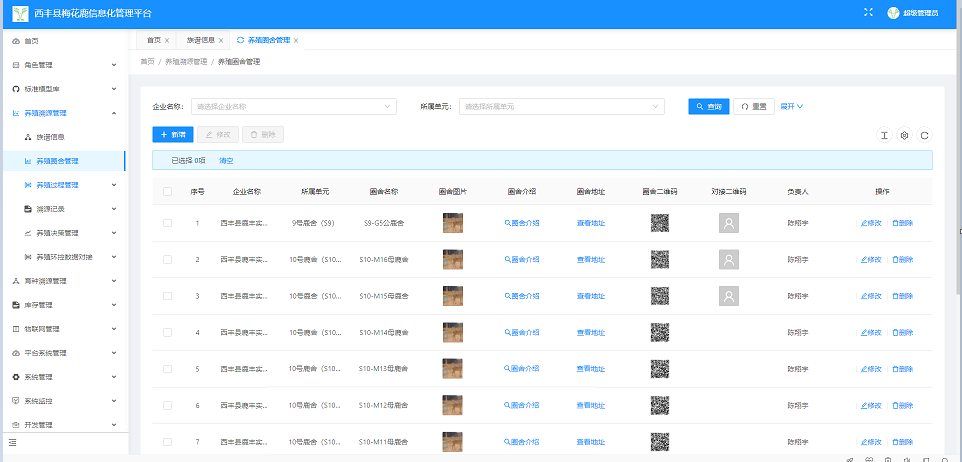Switch to the 族谱信息 tab

[x=201, y=40]
